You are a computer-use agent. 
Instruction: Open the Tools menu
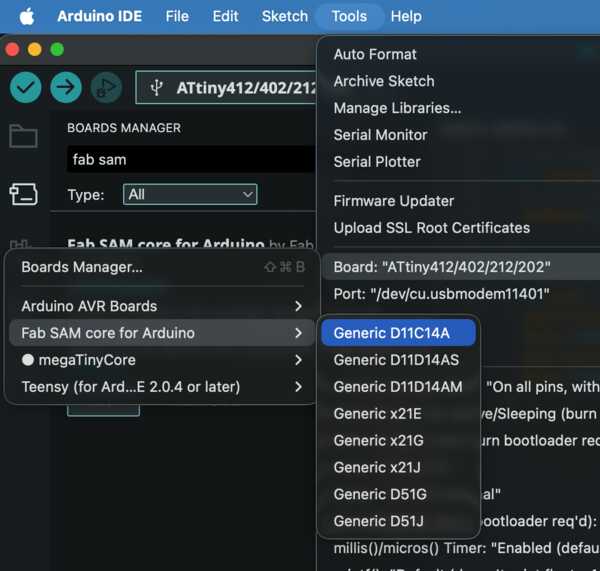coord(349,16)
